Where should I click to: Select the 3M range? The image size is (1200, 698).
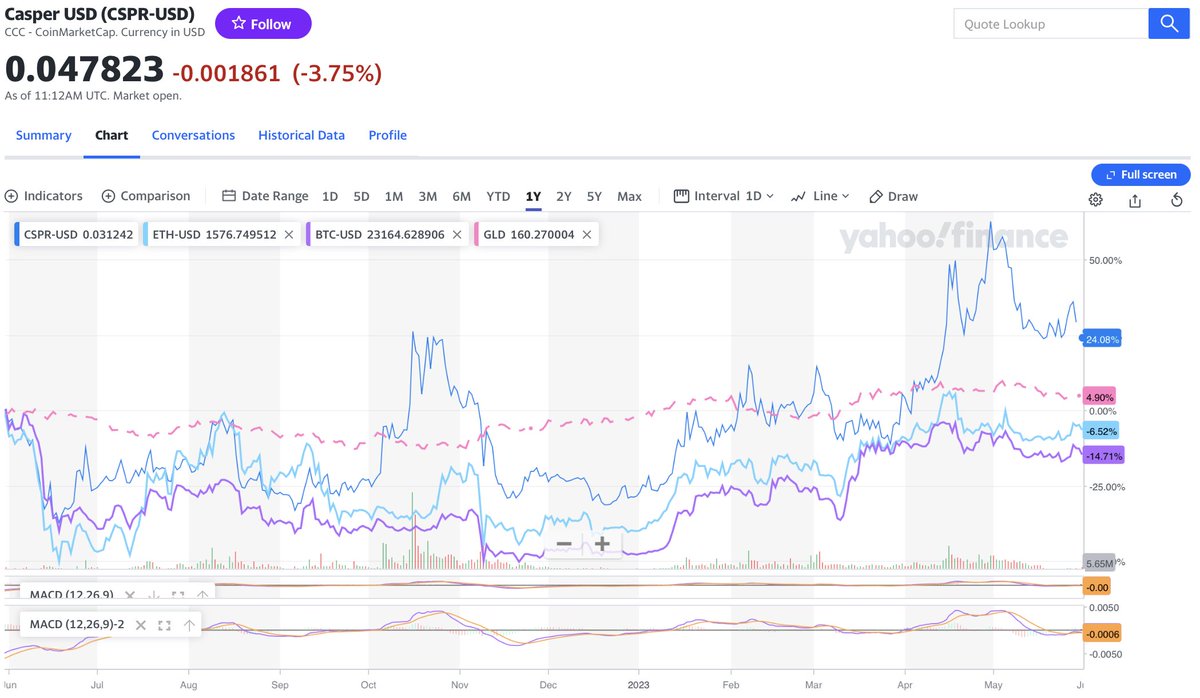(428, 196)
